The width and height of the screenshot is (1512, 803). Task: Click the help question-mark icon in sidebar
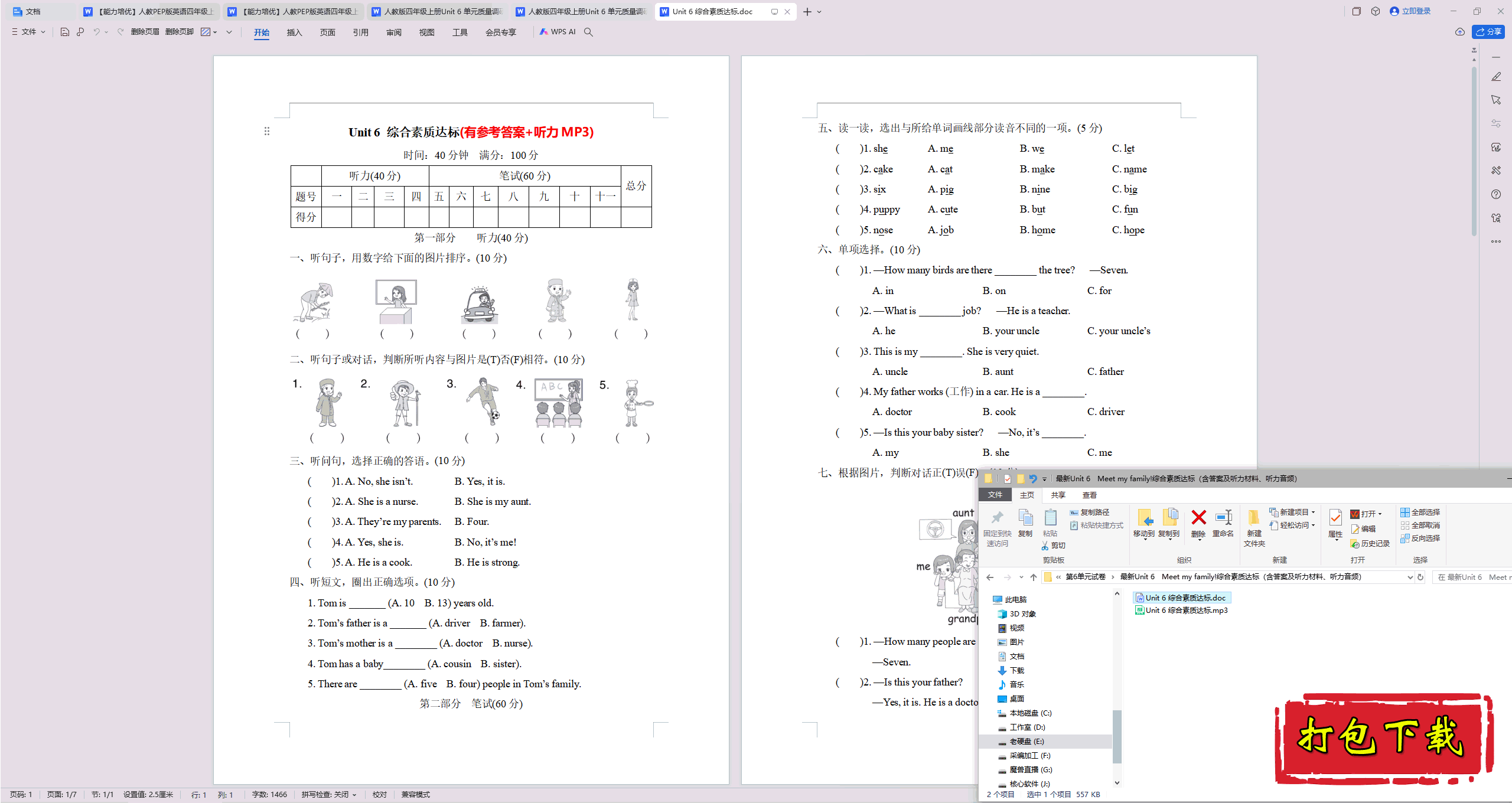(1496, 194)
